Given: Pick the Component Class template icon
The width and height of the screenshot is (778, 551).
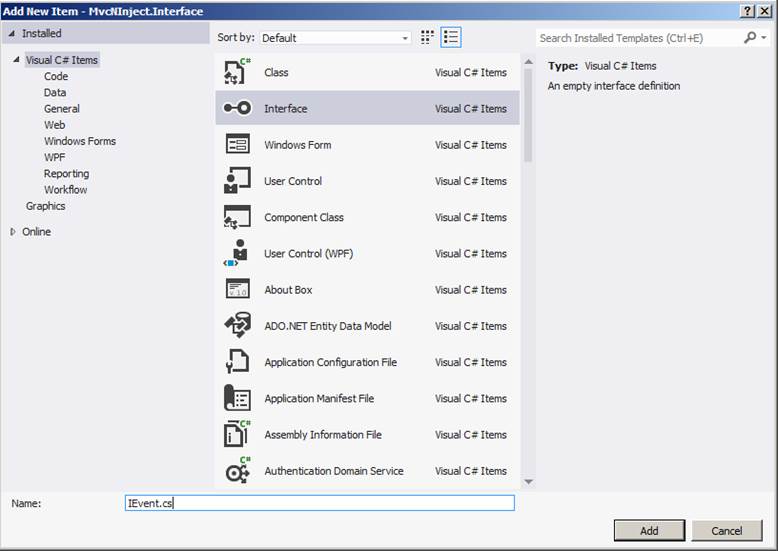Looking at the screenshot, I should pyautogui.click(x=238, y=217).
